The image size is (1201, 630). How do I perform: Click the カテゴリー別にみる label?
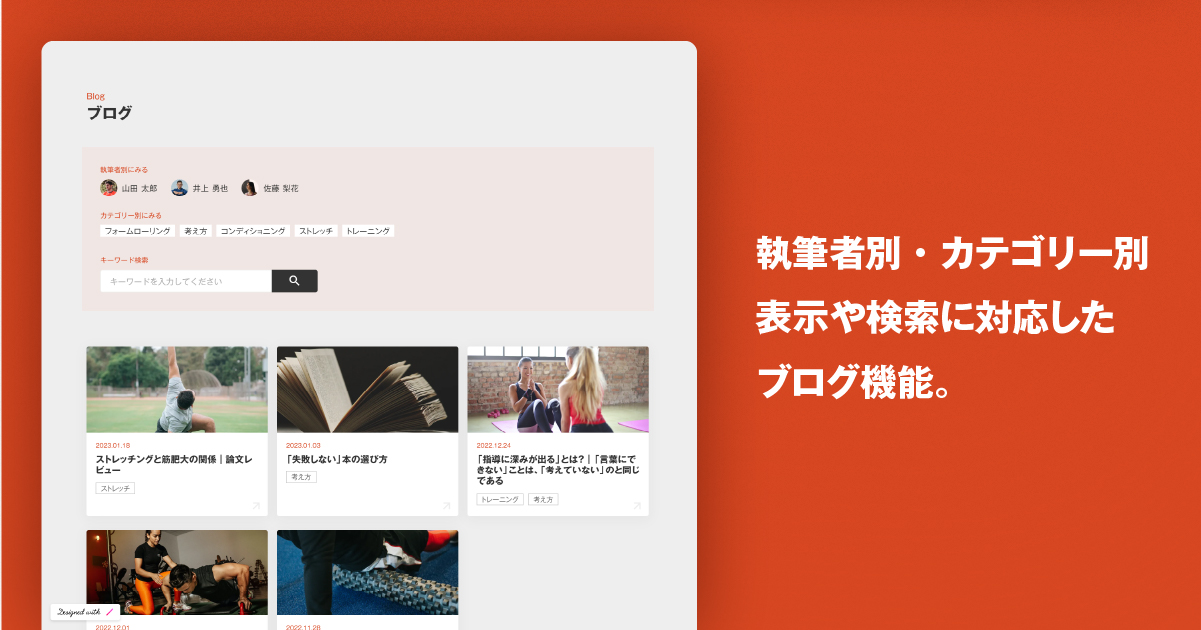(x=131, y=215)
